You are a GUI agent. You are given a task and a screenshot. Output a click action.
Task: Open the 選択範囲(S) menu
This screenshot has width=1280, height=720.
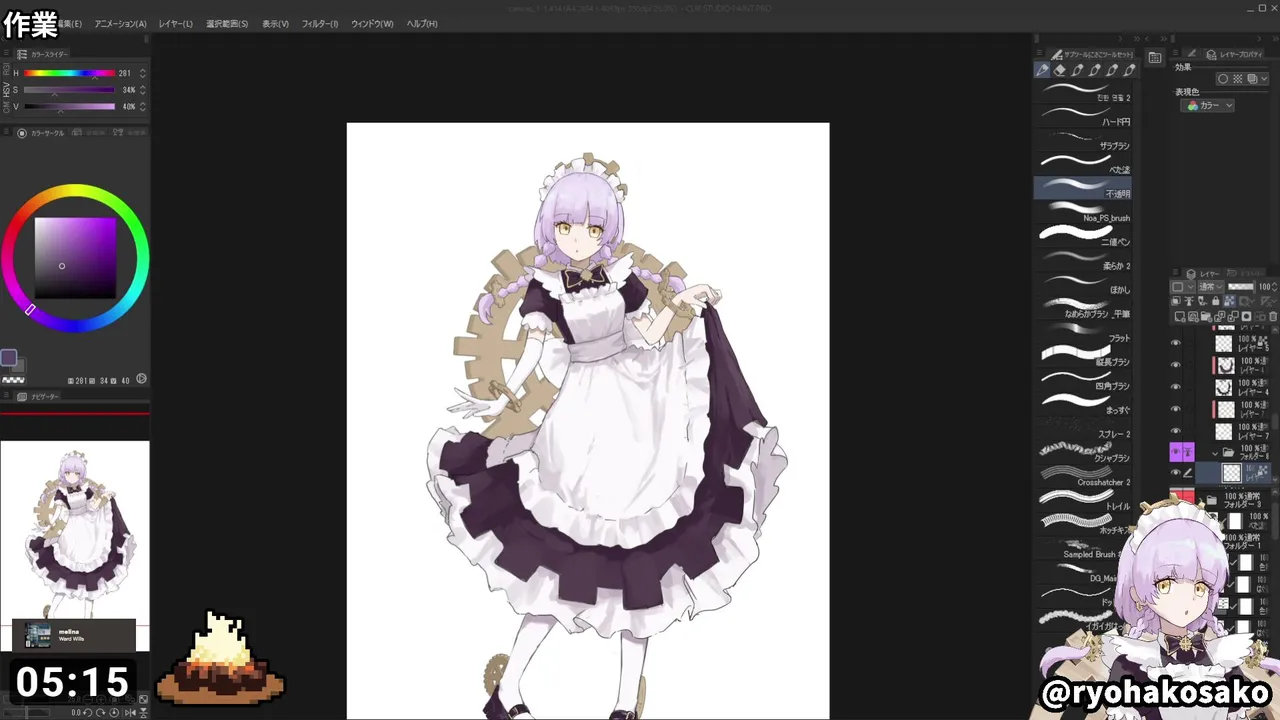pos(227,23)
